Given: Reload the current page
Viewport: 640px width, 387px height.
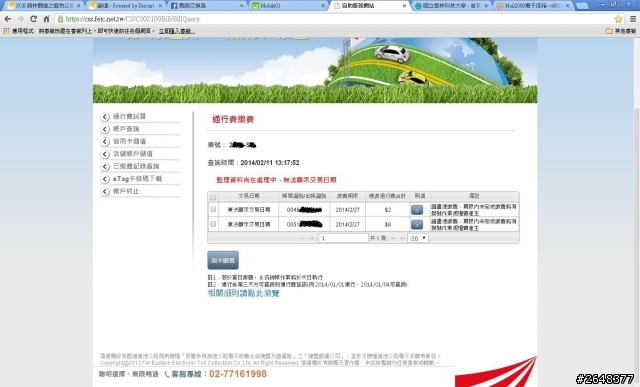Looking at the screenshot, I should point(33,19).
